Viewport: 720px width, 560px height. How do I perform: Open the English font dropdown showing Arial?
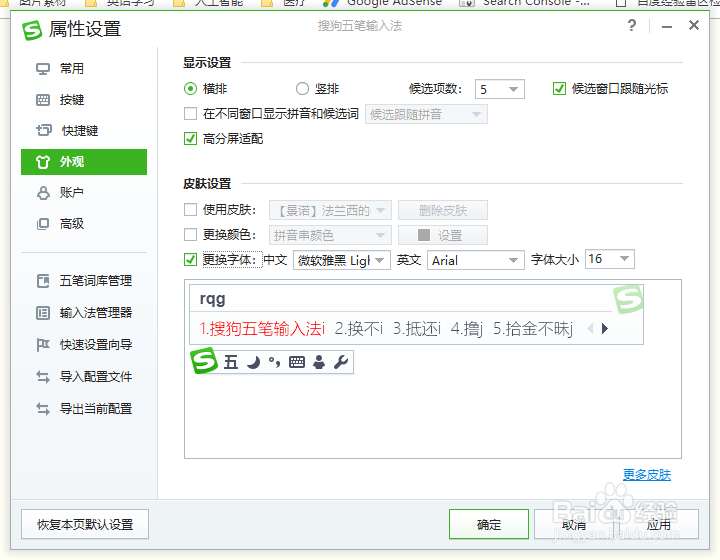[476, 260]
